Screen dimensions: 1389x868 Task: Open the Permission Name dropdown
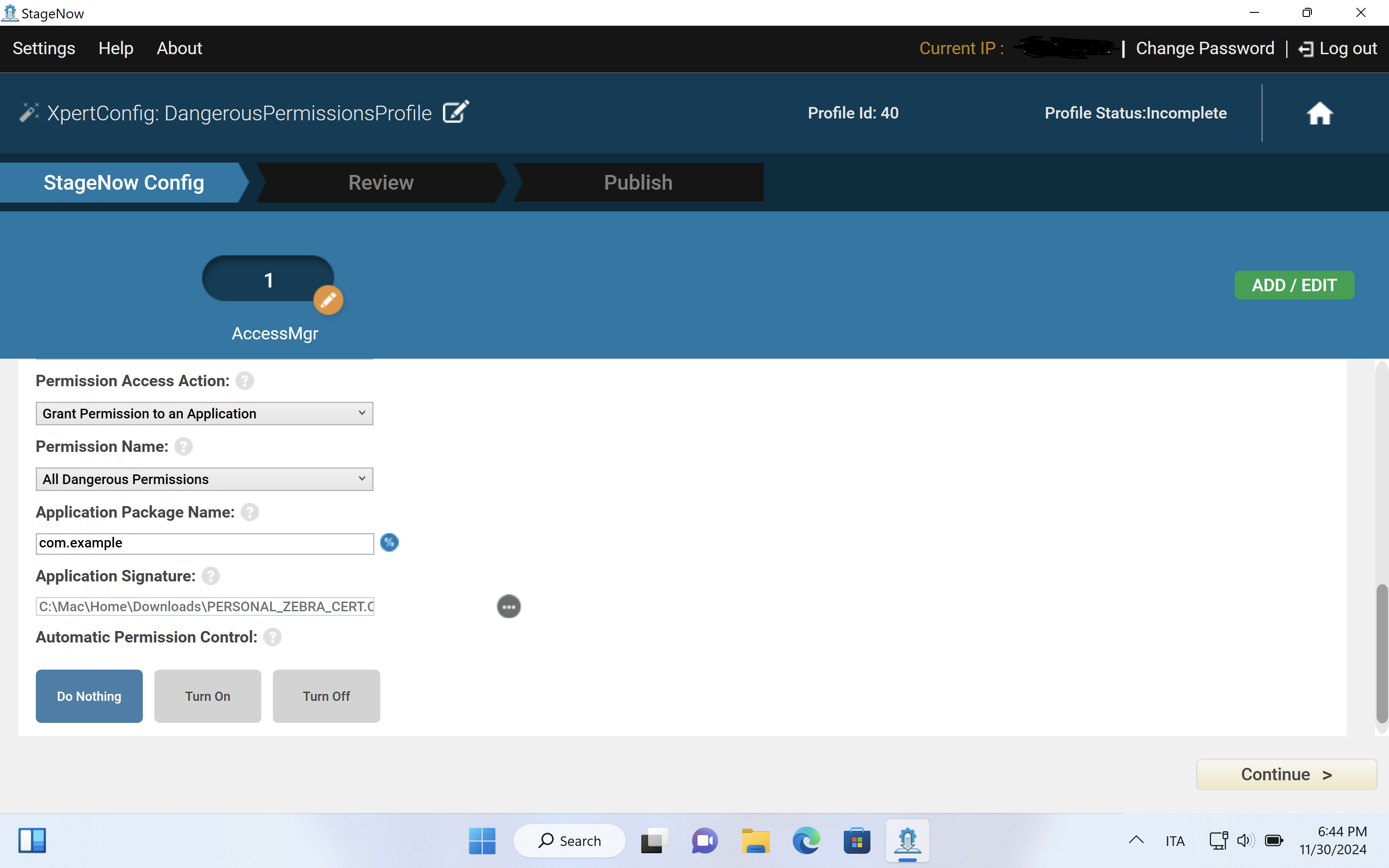[x=204, y=479]
